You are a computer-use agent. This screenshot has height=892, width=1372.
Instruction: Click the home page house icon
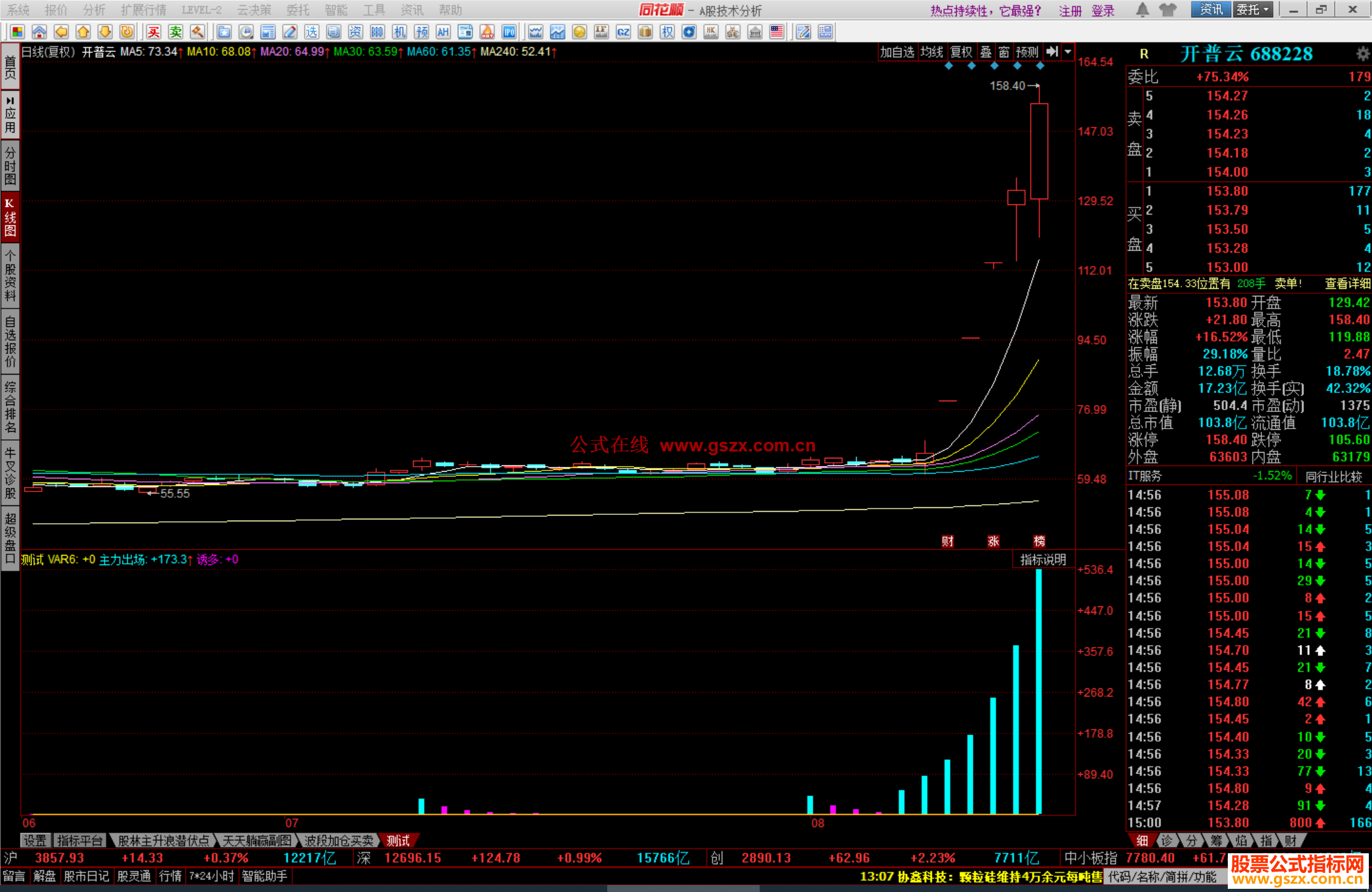click(39, 32)
